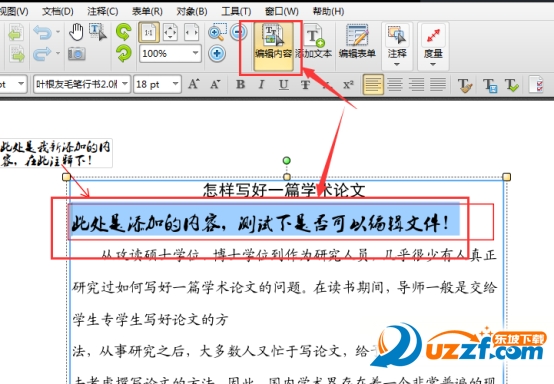
Task: Toggle bold formatting
Action: point(241,84)
